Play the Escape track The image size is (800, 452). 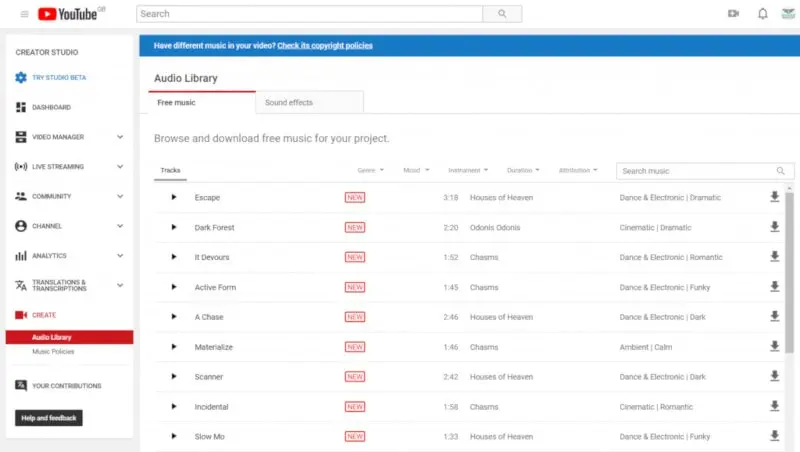pos(173,197)
